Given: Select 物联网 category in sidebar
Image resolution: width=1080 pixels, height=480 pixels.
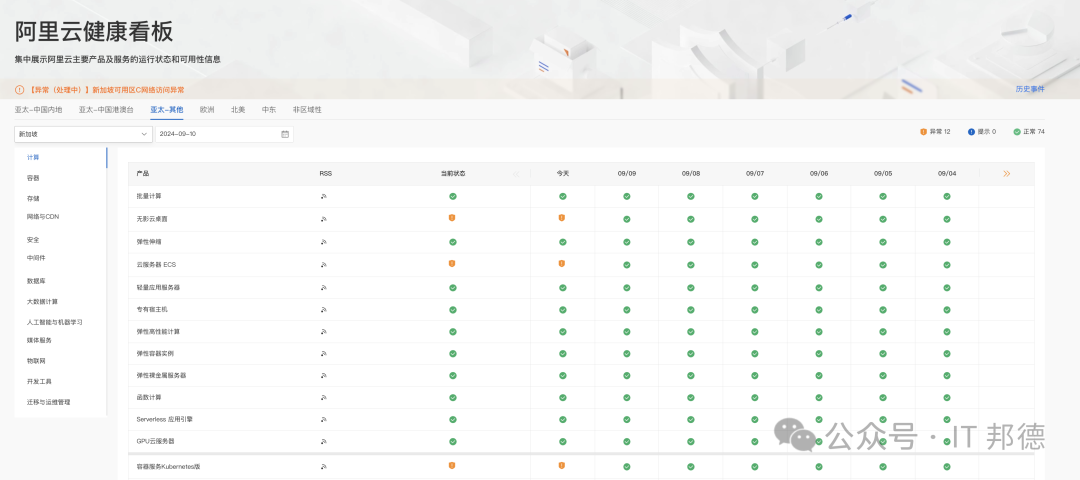Looking at the screenshot, I should [x=36, y=361].
